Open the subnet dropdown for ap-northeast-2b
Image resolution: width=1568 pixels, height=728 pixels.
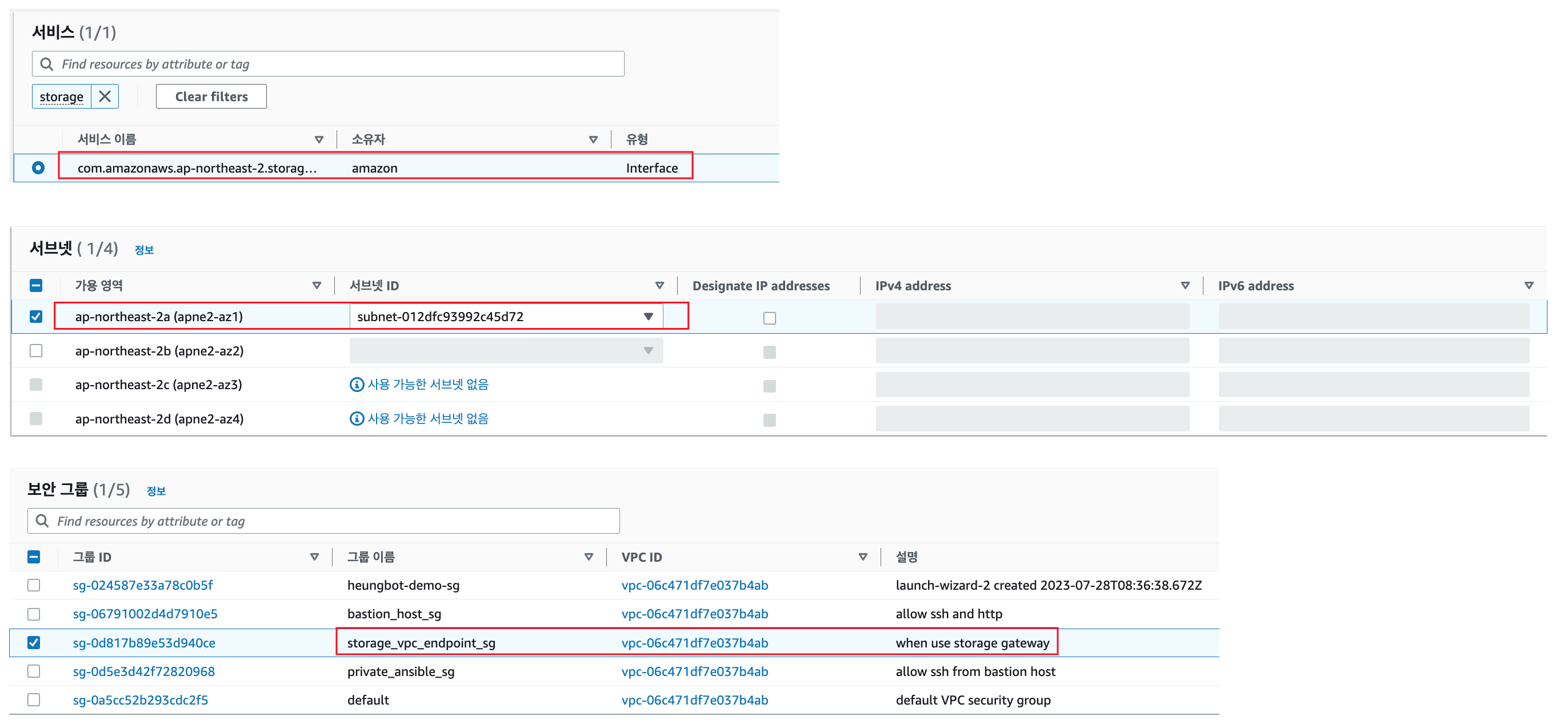(x=647, y=350)
